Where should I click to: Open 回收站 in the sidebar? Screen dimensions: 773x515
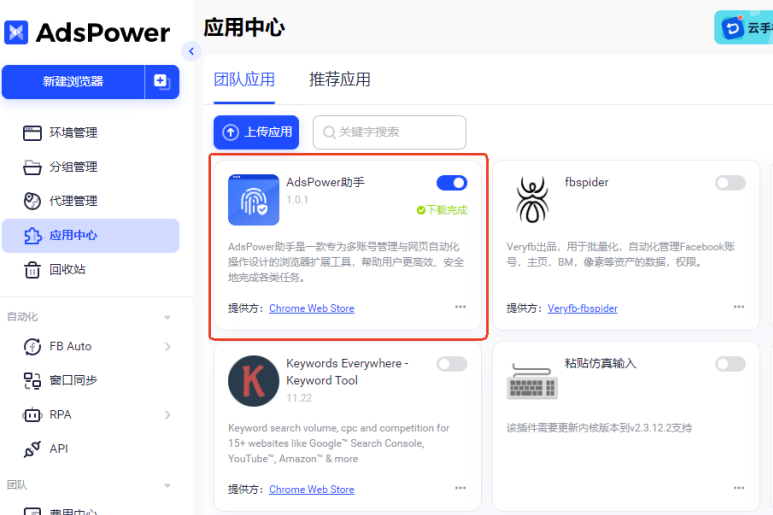click(90, 270)
